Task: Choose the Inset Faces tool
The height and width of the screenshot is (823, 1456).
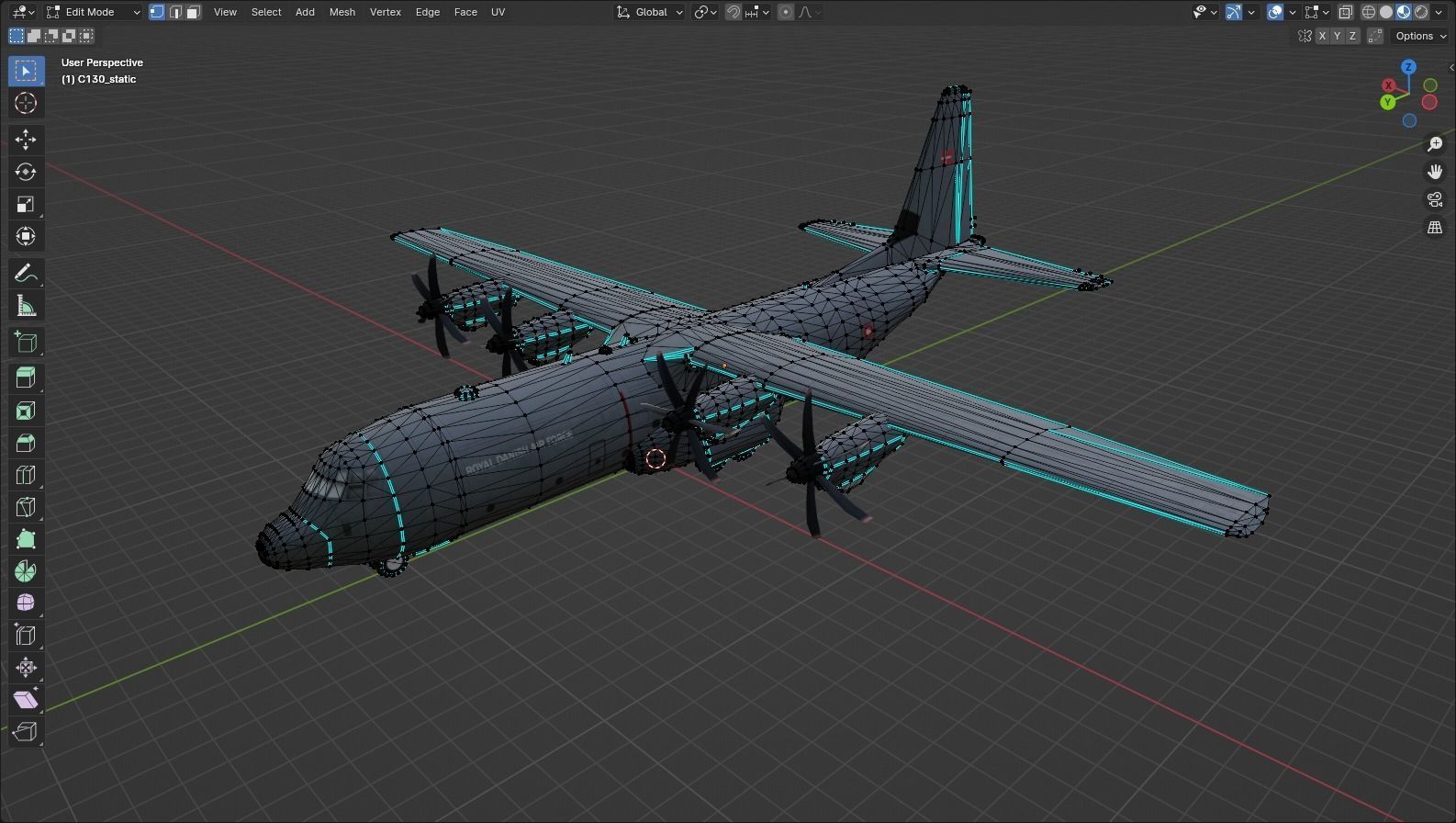Action: click(26, 411)
